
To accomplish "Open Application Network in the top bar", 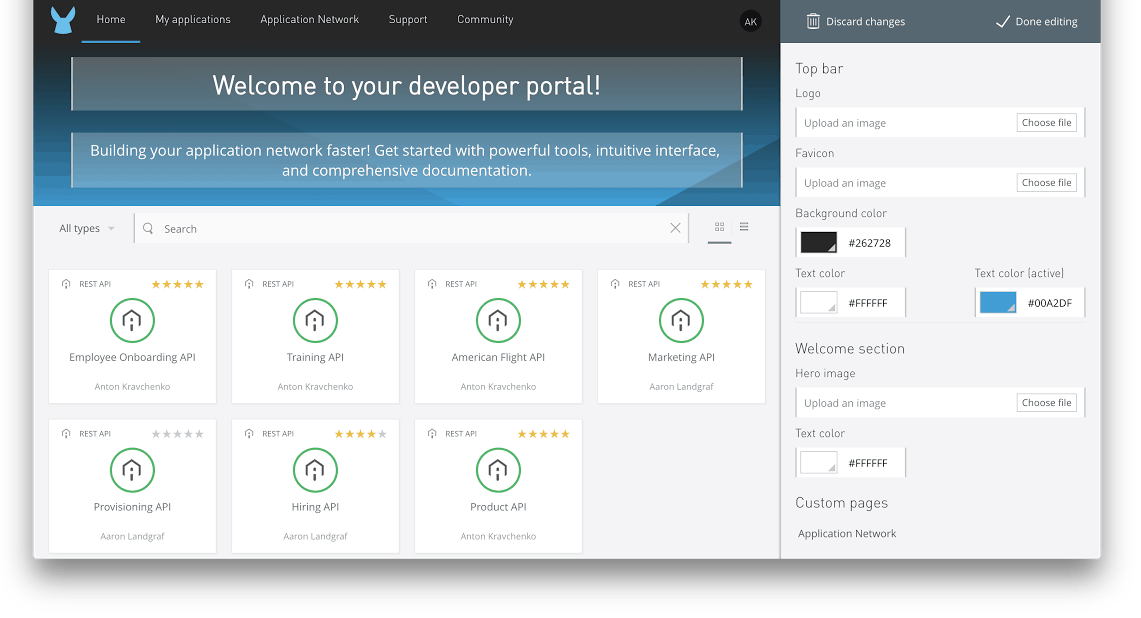I will pyautogui.click(x=309, y=20).
